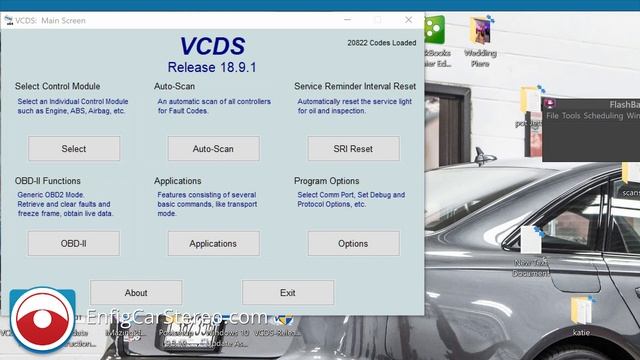Screen dimensions: 640x360
Task: Open the Wedding Plans folder icon
Action: [480, 41]
